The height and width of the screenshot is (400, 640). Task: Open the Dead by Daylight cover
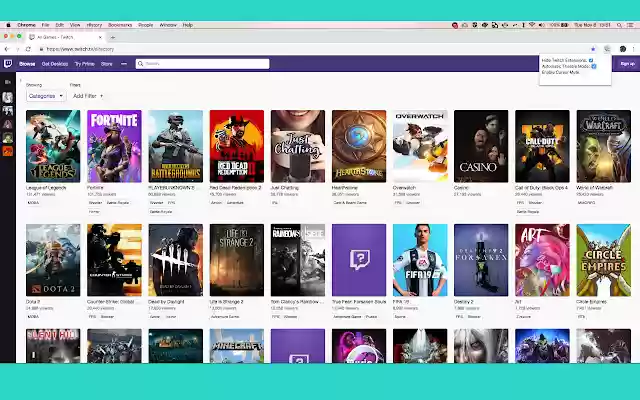176,260
